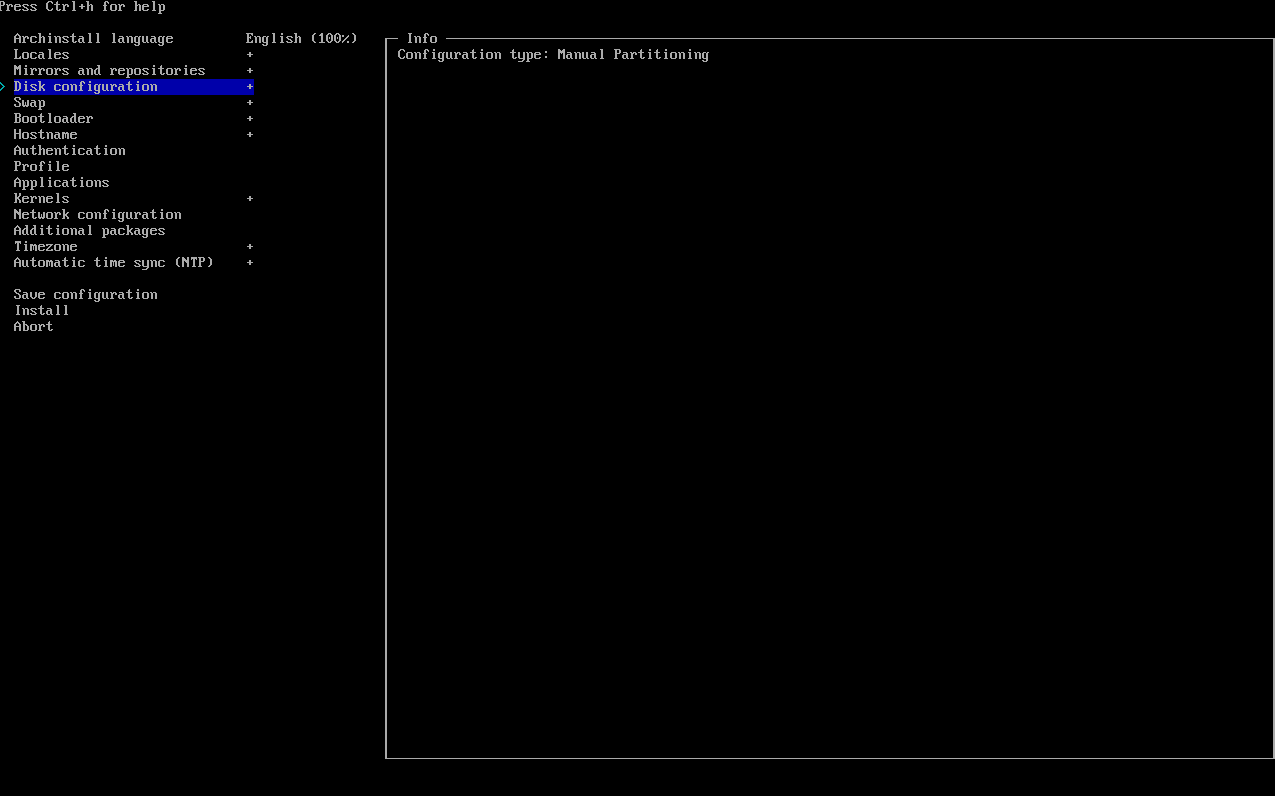Open the Timezone menu entry
Screen dimensions: 1275x796
[45, 246]
